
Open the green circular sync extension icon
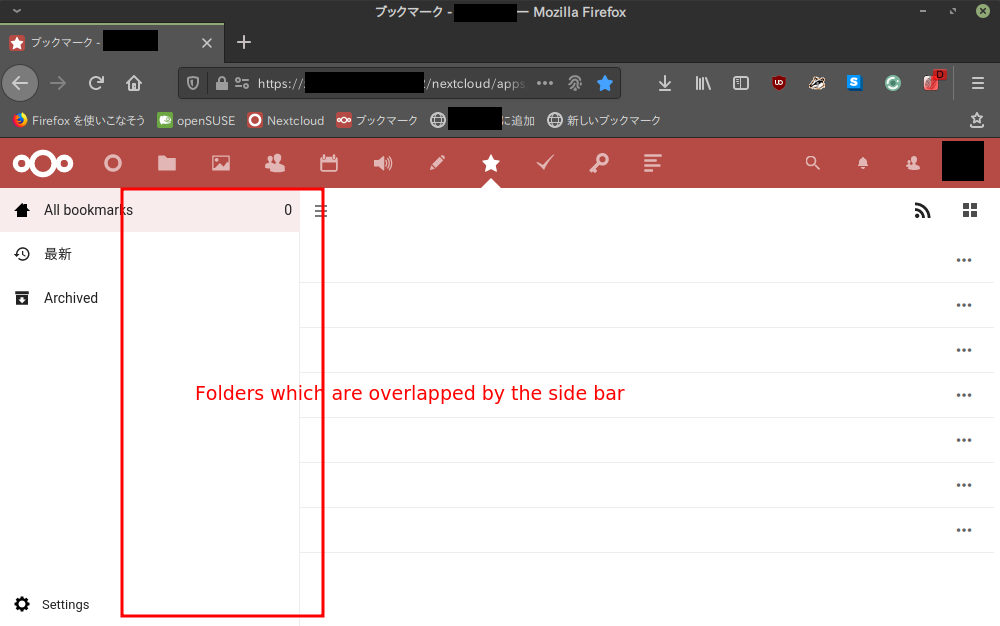pyautogui.click(x=892, y=83)
